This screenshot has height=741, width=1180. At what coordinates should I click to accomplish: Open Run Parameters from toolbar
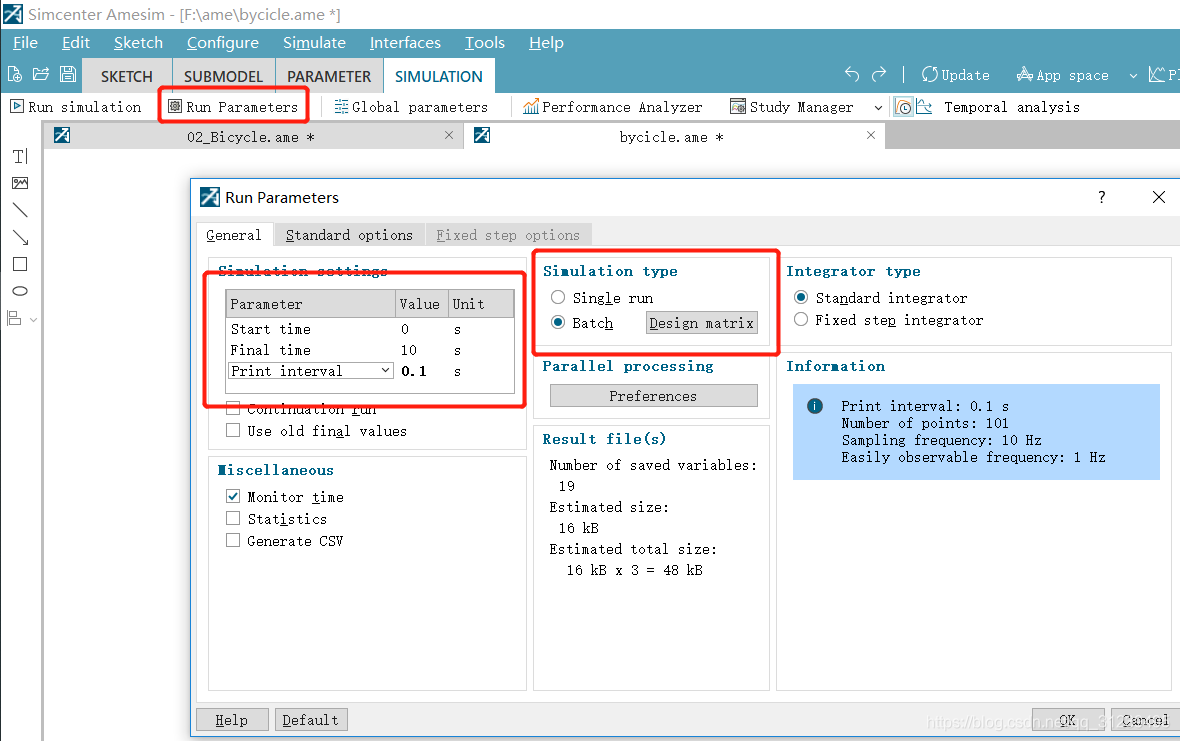click(x=233, y=107)
